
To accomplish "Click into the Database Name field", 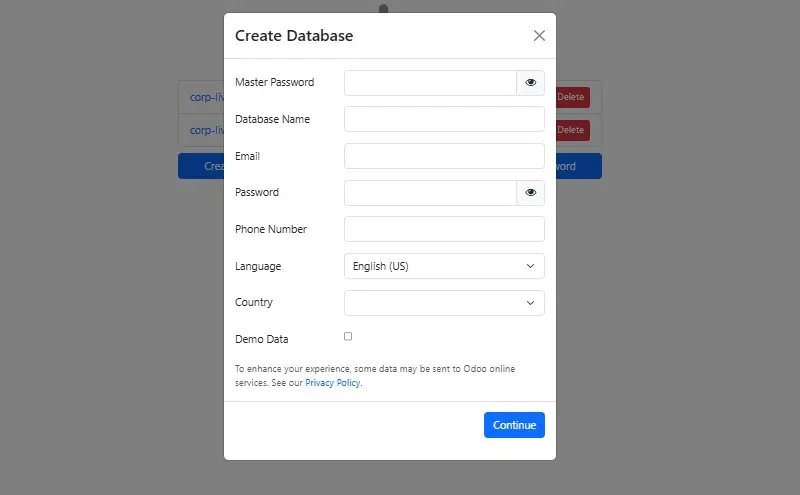I will pyautogui.click(x=444, y=120).
